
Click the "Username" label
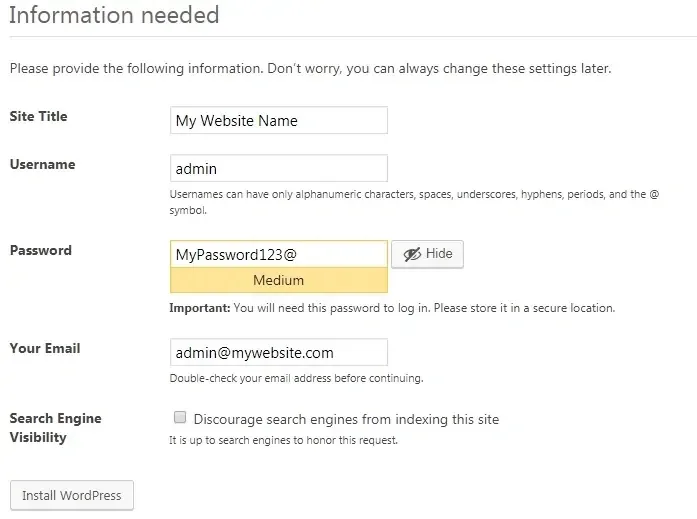[x=43, y=164]
